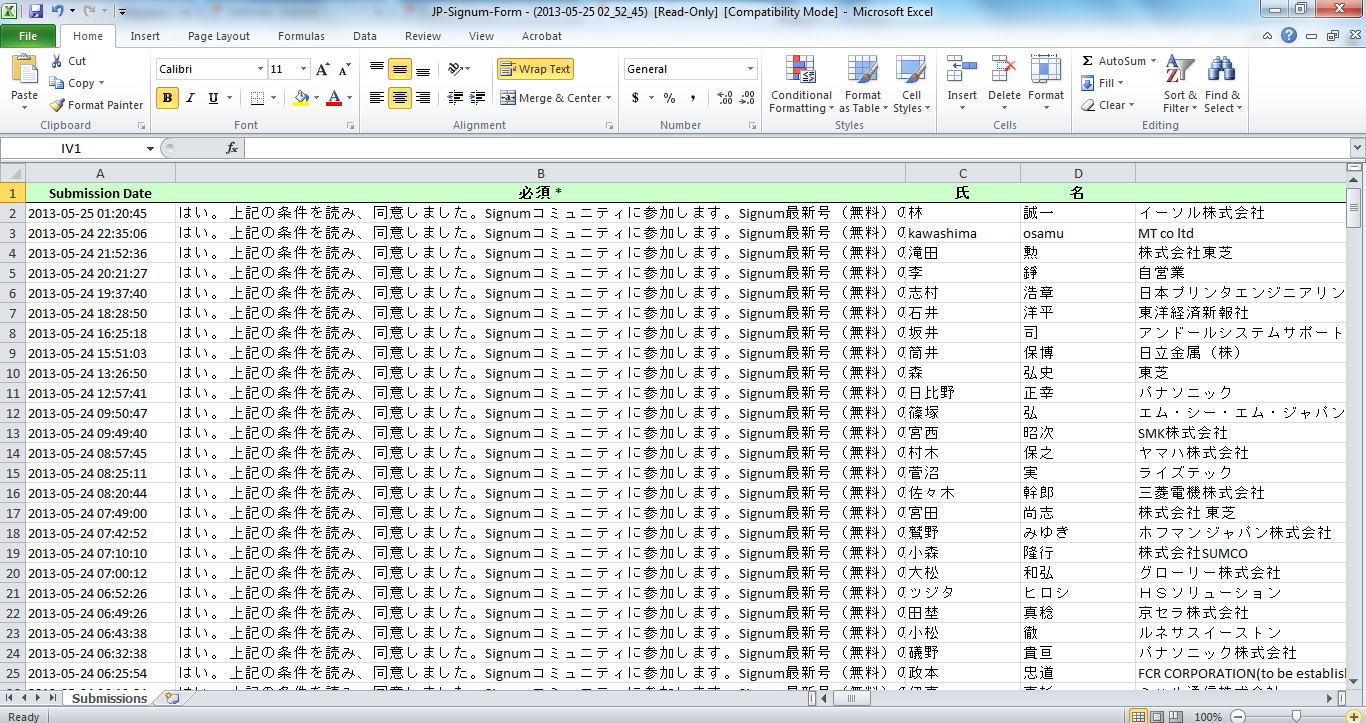Switch to the Page Layout tab
Viewport: 1366px width, 723px height.
pos(219,36)
